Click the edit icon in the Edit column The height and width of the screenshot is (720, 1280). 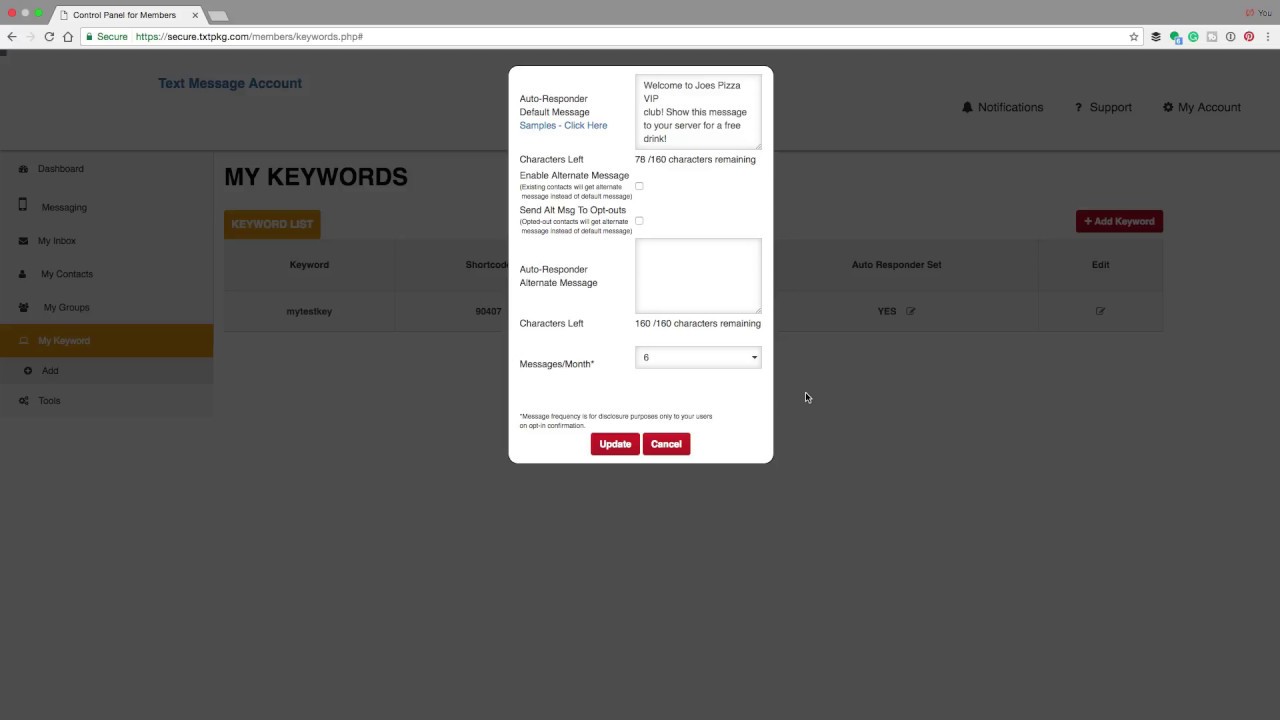click(x=1100, y=311)
